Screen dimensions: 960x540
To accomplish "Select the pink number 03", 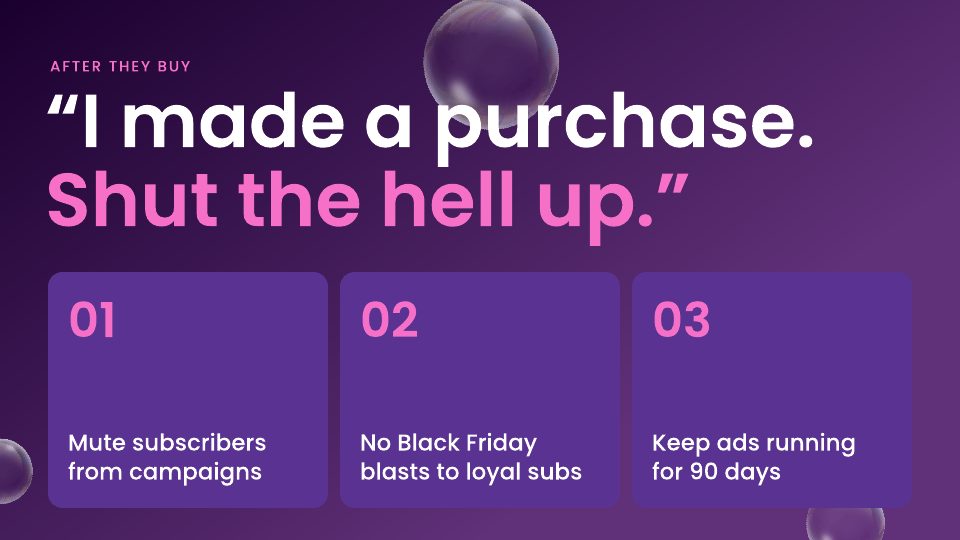I will click(x=681, y=319).
